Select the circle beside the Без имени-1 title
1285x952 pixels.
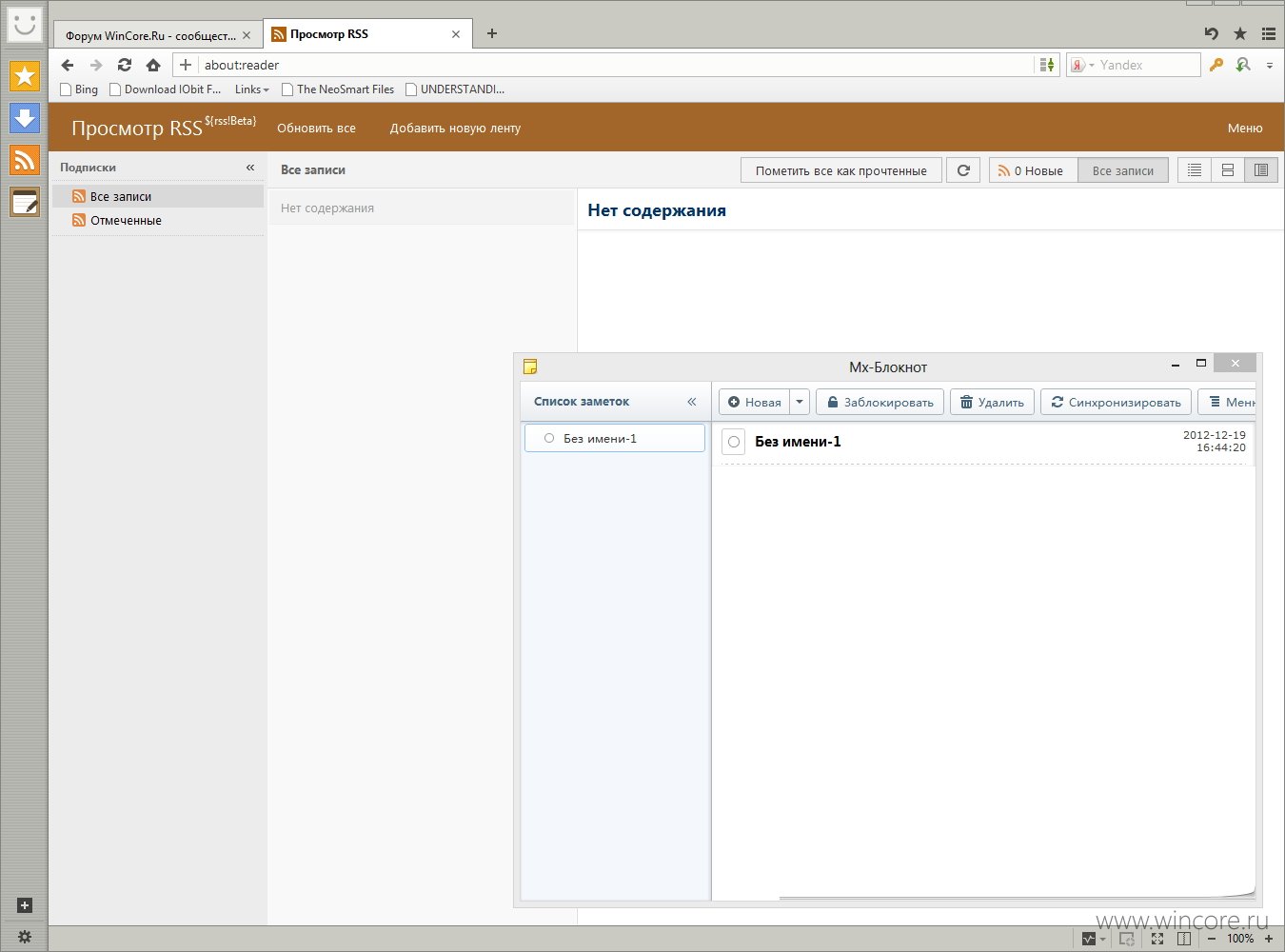click(x=734, y=442)
